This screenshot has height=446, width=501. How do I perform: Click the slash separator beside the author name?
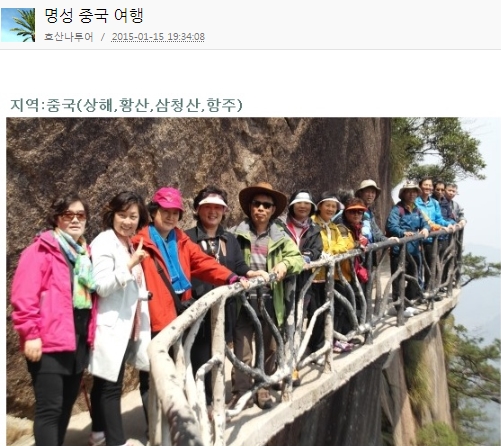[x=103, y=37]
